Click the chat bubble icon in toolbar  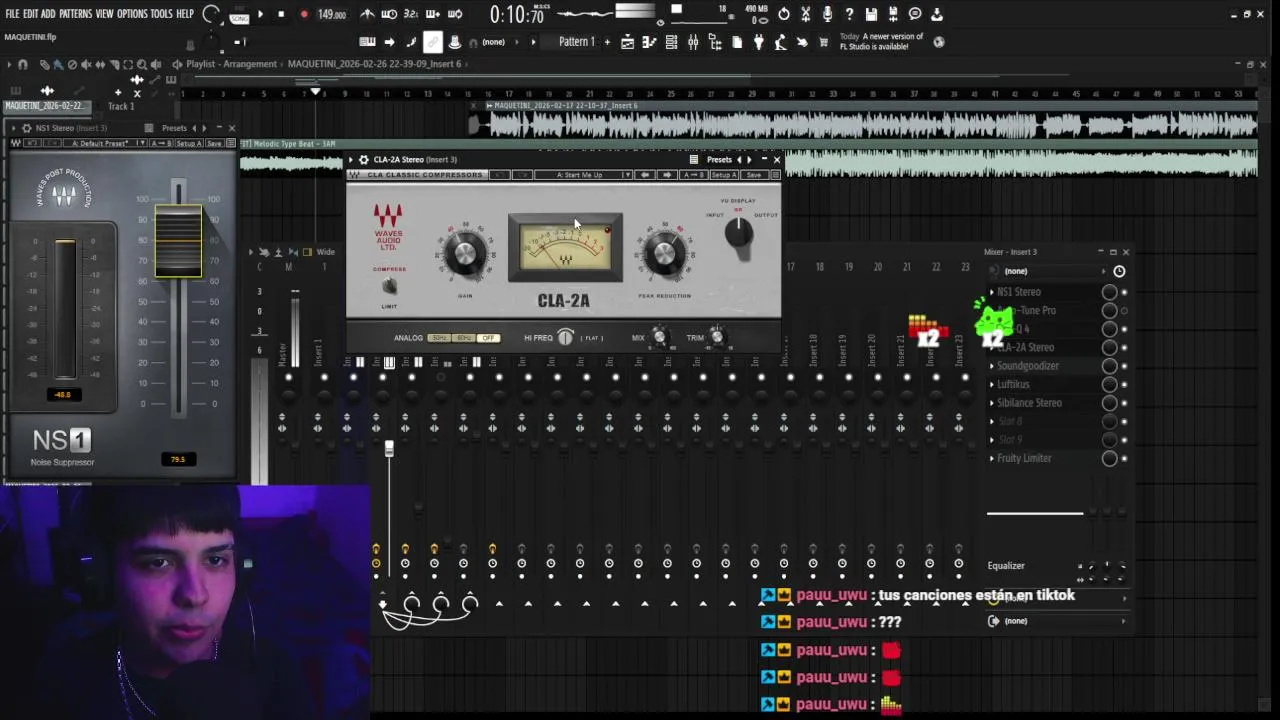pos(915,14)
